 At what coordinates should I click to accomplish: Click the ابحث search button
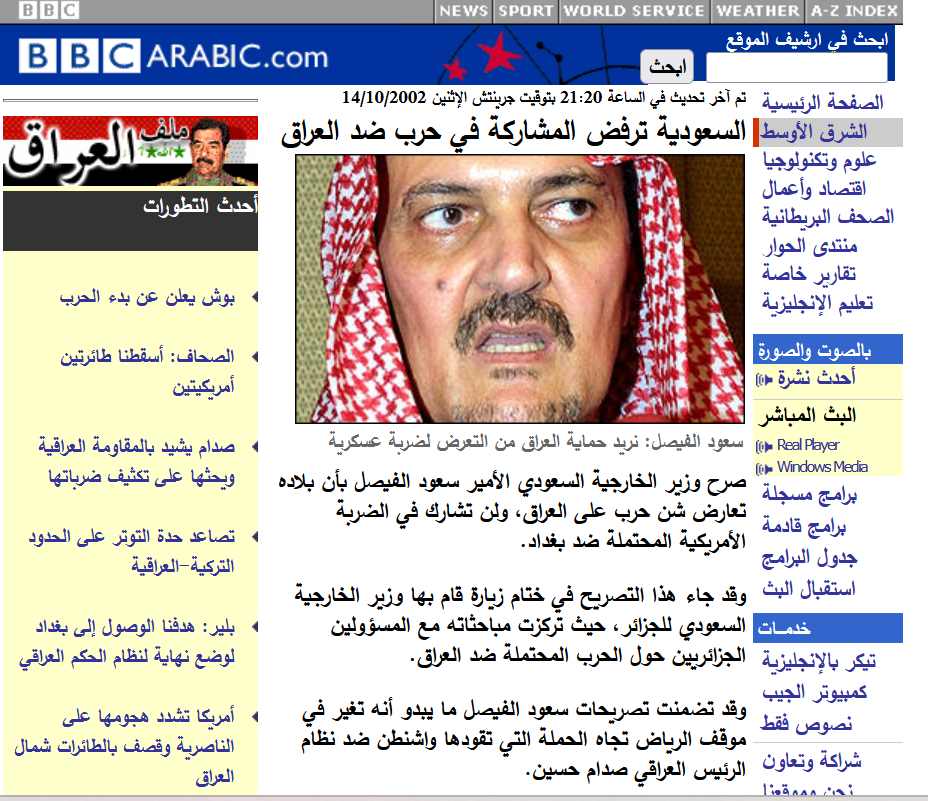667,66
